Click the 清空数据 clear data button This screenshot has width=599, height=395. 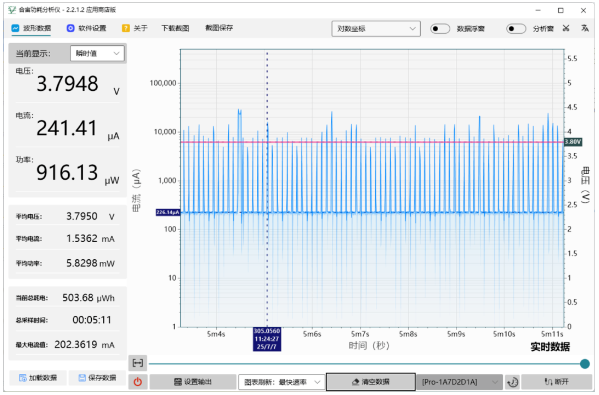point(371,382)
